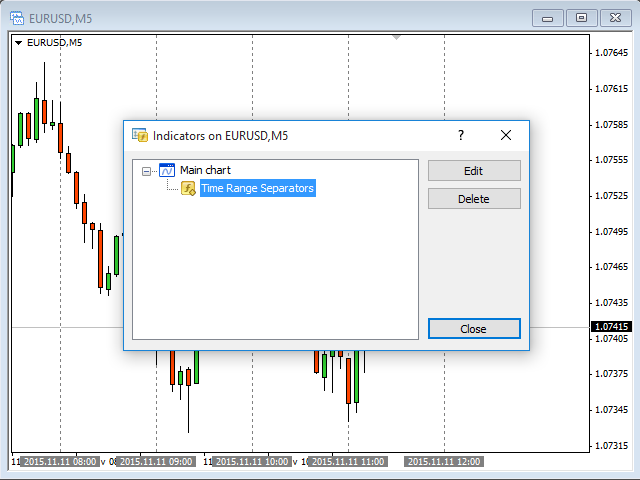Minimize the EURUSD,M5 chart window
Viewport: 640px width, 480px height.
tap(547, 17)
